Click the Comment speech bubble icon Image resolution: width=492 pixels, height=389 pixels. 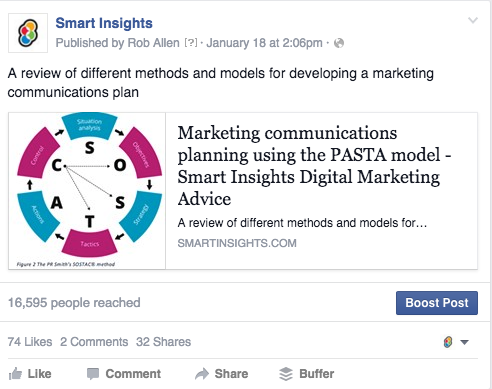pos(93,374)
